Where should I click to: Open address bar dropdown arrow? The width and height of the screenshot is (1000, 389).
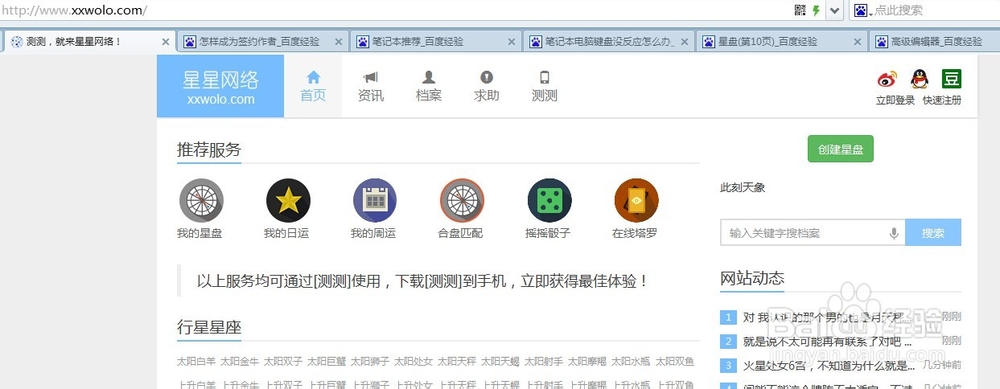[x=835, y=10]
